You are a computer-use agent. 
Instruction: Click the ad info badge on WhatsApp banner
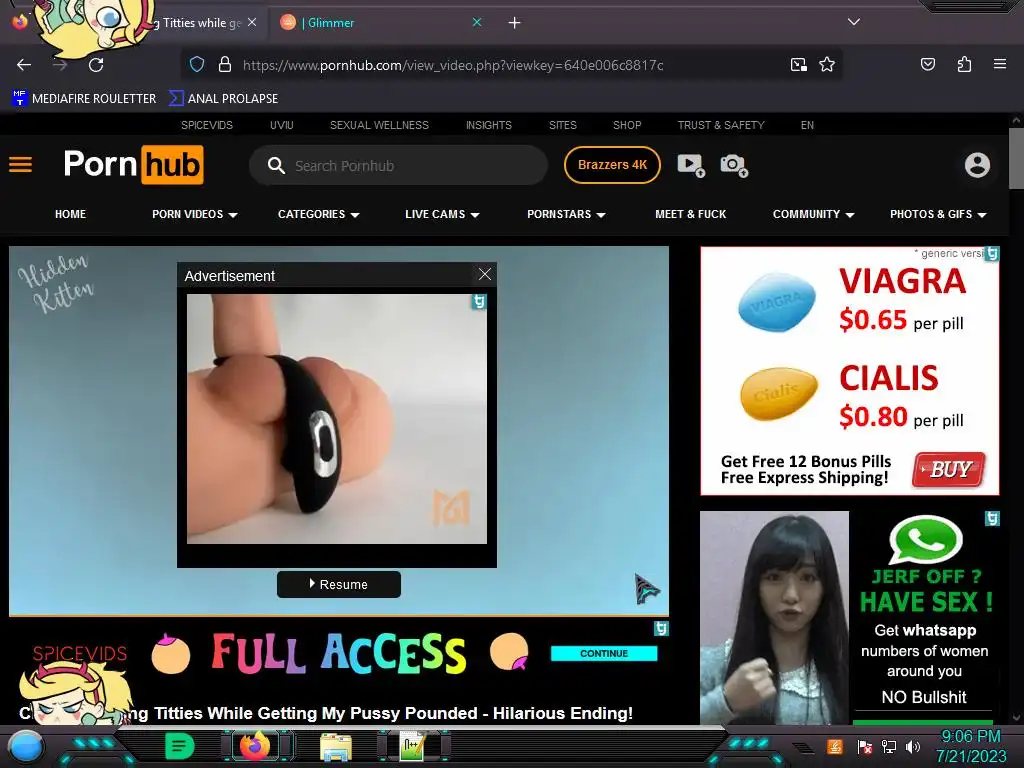click(x=992, y=519)
